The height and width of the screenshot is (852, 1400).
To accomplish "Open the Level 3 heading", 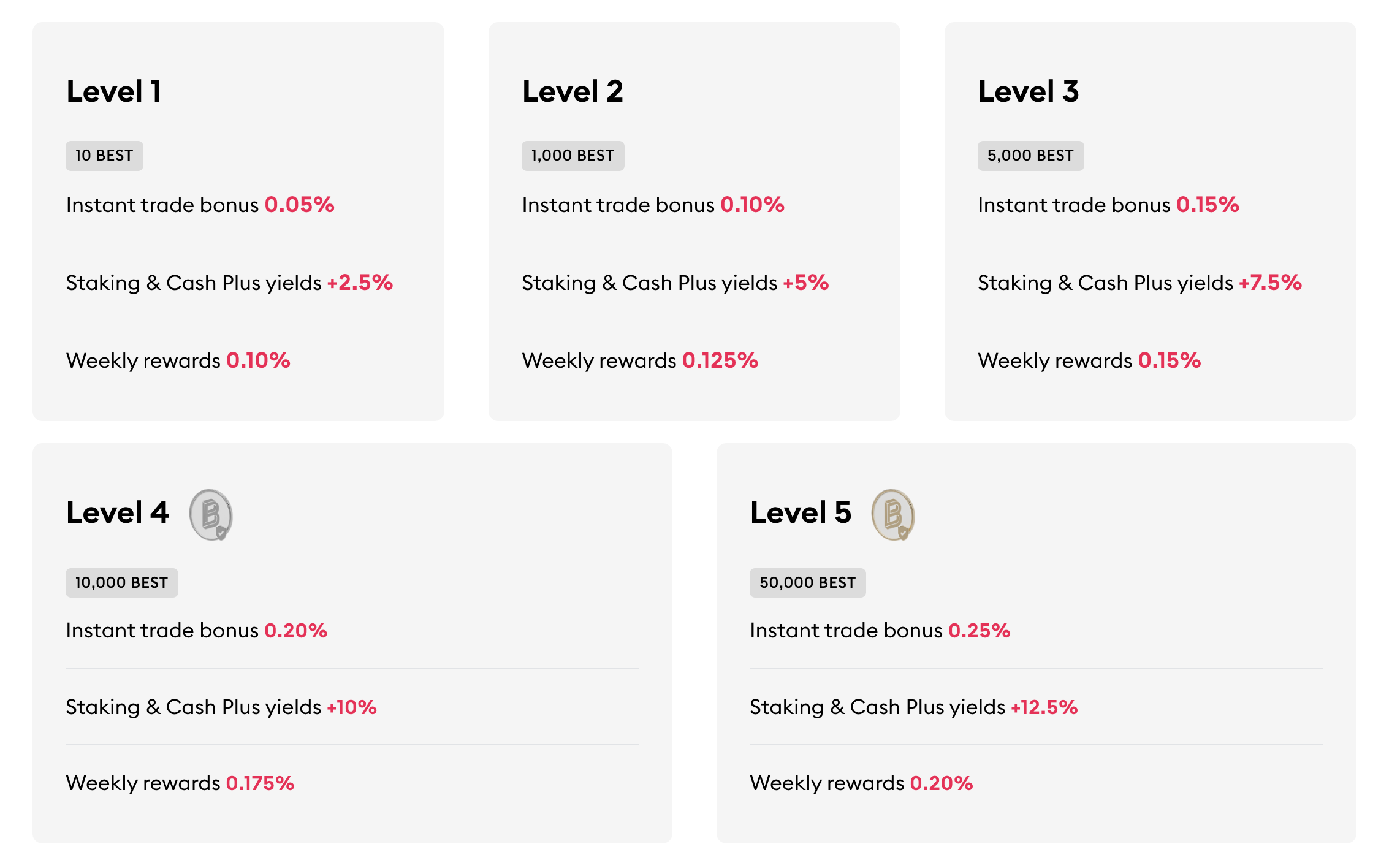I will coord(1029,91).
